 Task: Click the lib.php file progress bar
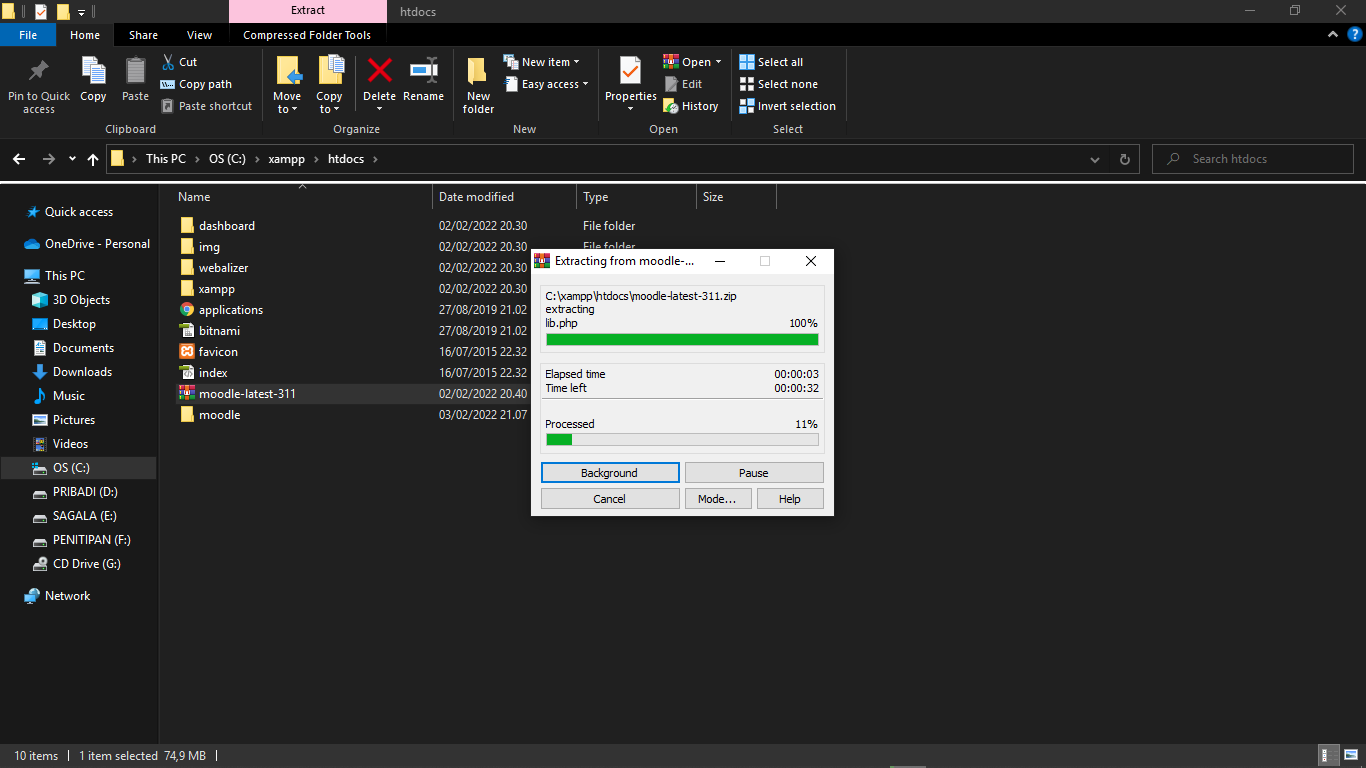pos(682,340)
